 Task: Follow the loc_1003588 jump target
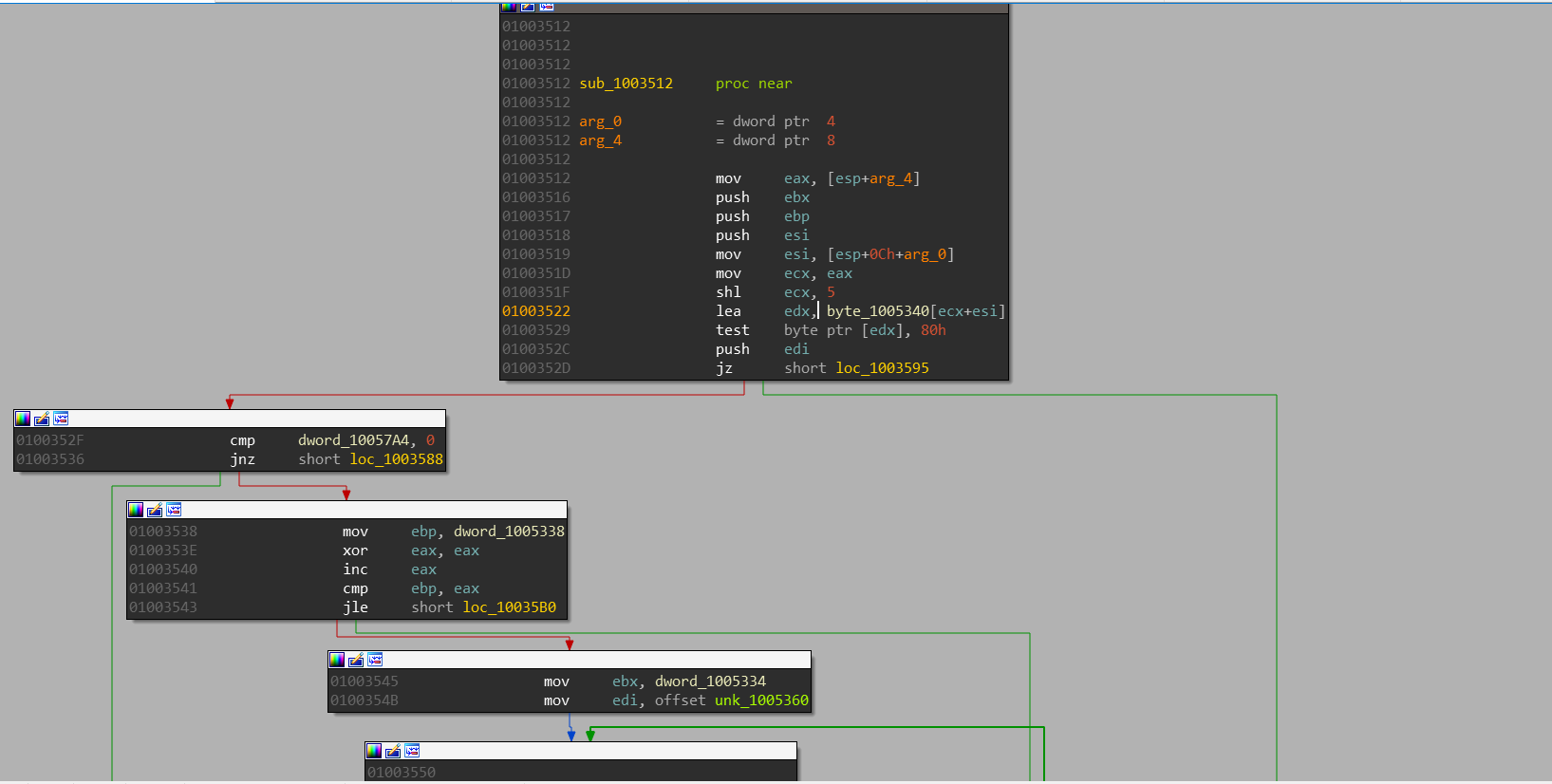(x=397, y=459)
